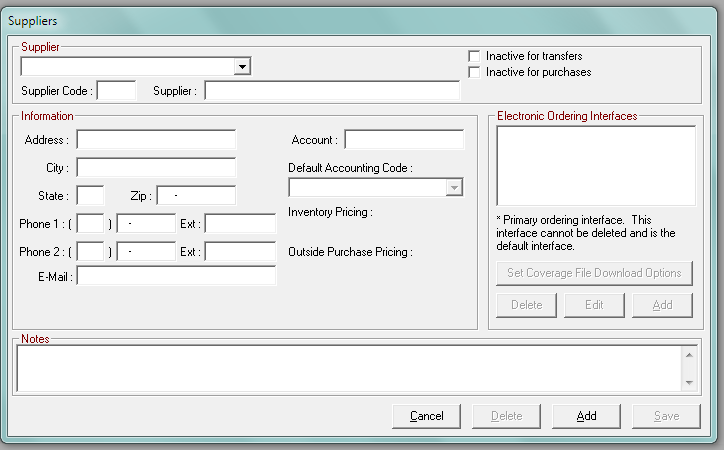Focus the Supplier name text field
The height and width of the screenshot is (450, 724).
331,91
